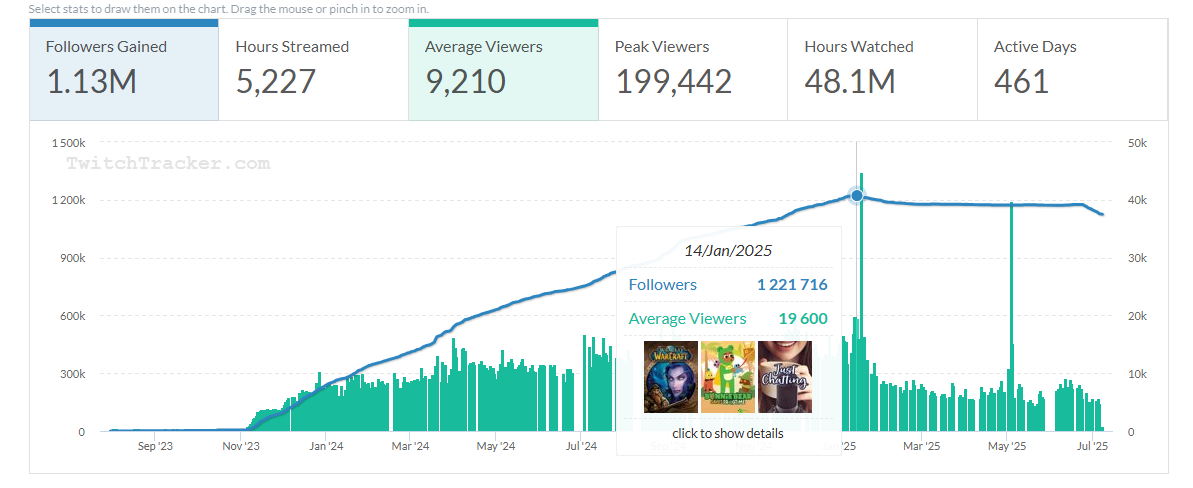Click 'click to show details' in tooltip

pyautogui.click(x=727, y=434)
